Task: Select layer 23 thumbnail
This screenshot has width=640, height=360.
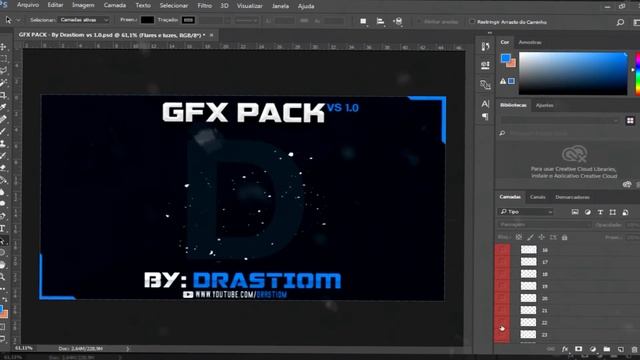Action: [x=529, y=334]
